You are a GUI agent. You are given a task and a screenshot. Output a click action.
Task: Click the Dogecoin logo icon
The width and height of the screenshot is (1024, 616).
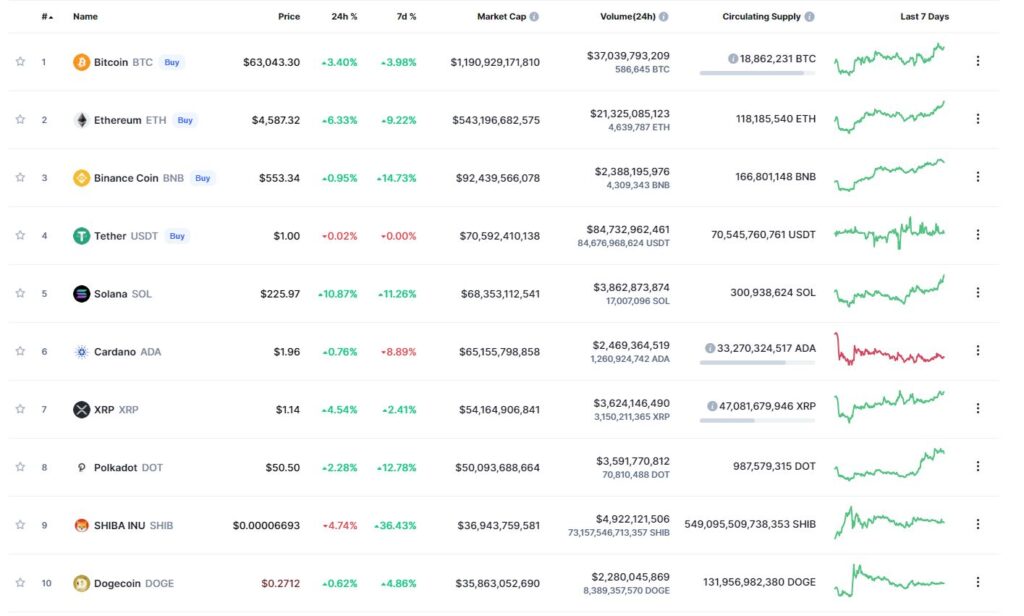pyautogui.click(x=81, y=583)
